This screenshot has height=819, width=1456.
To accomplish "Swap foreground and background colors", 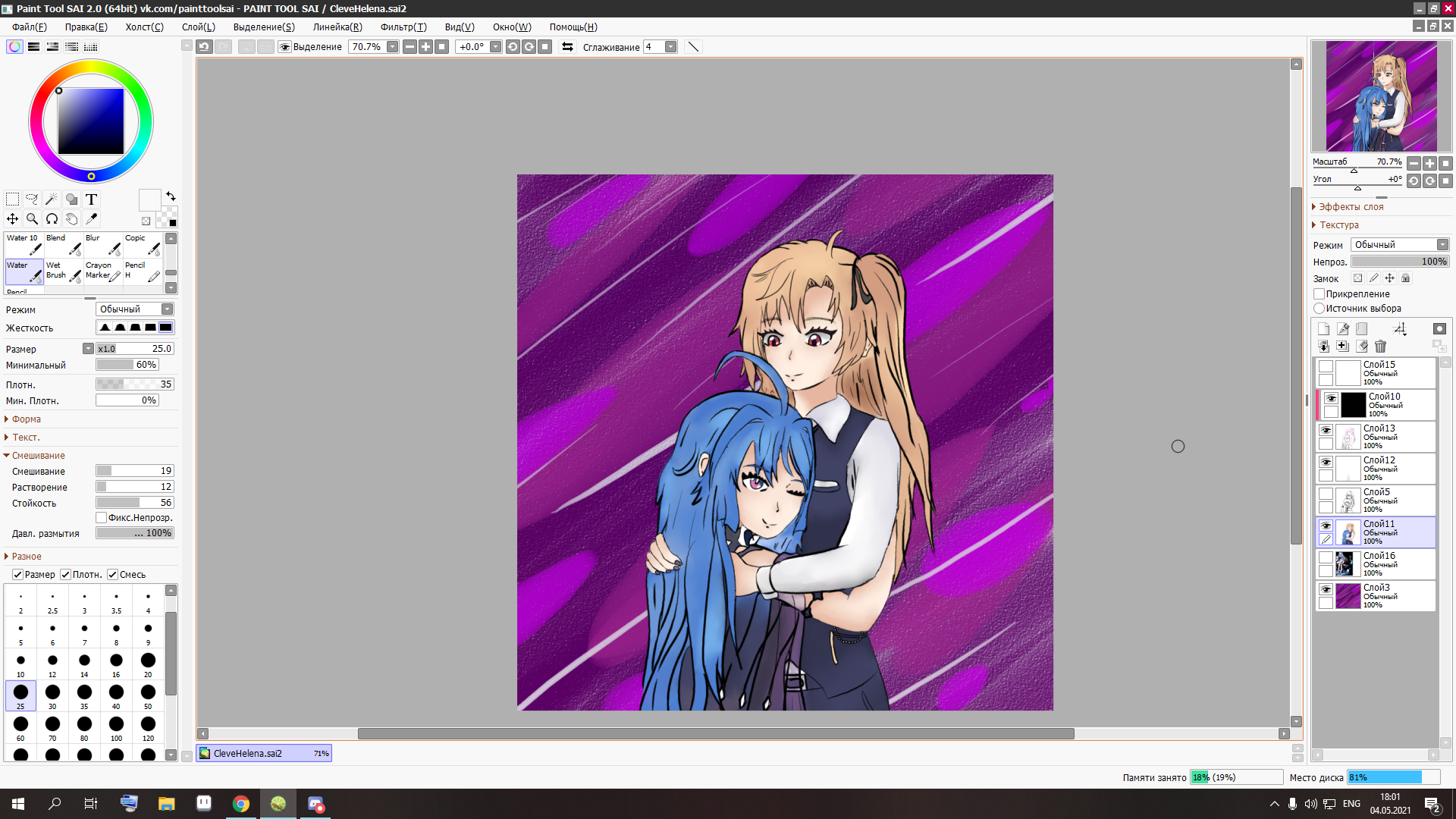I will pos(171,196).
